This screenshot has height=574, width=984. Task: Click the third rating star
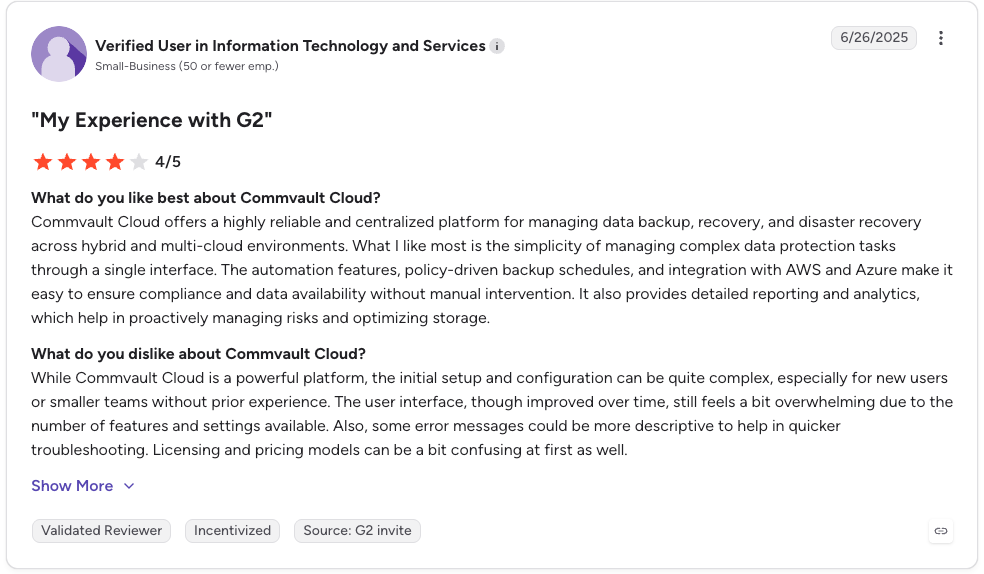coord(91,162)
